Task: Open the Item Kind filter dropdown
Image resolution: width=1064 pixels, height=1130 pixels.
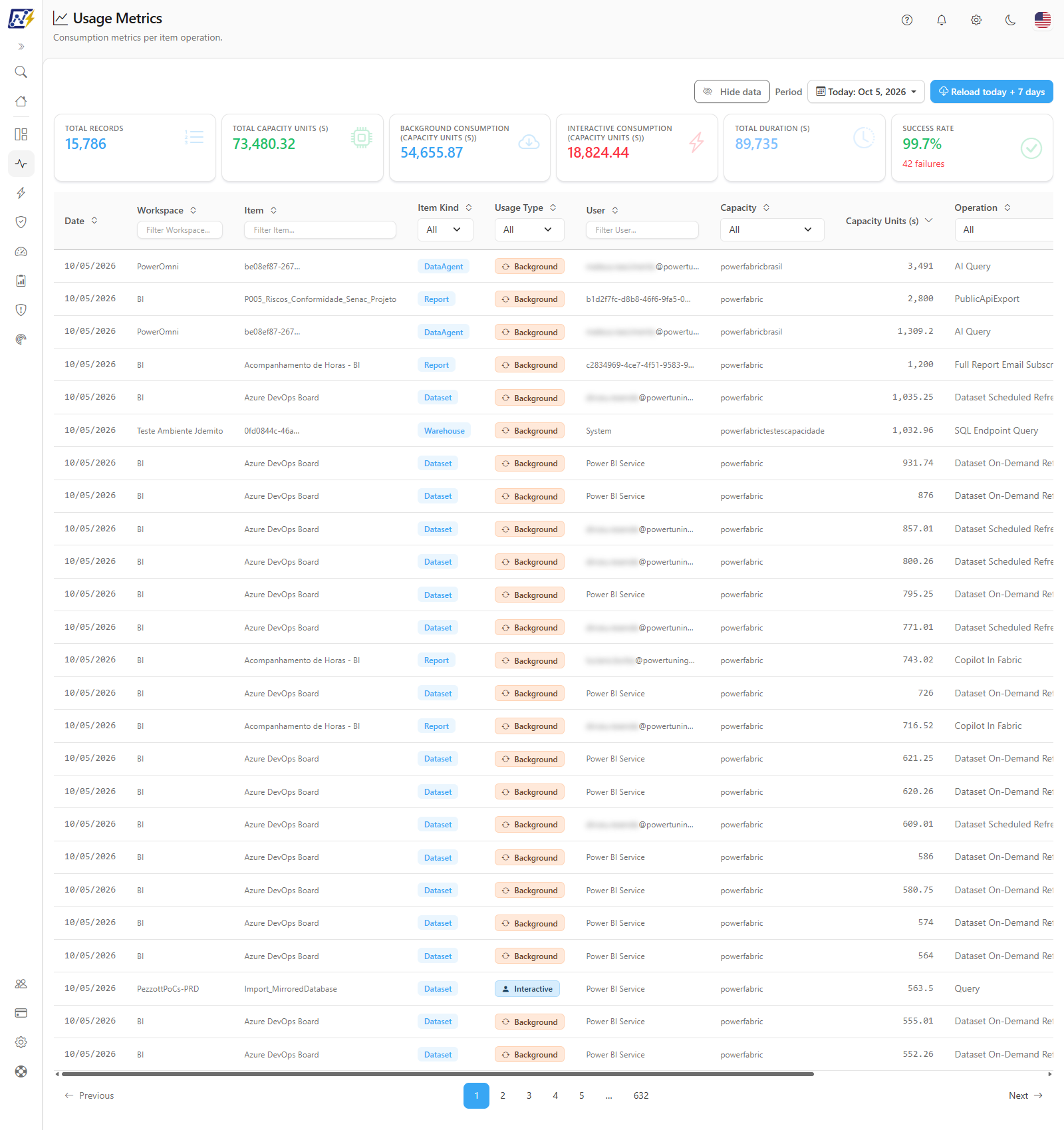Action: point(446,229)
